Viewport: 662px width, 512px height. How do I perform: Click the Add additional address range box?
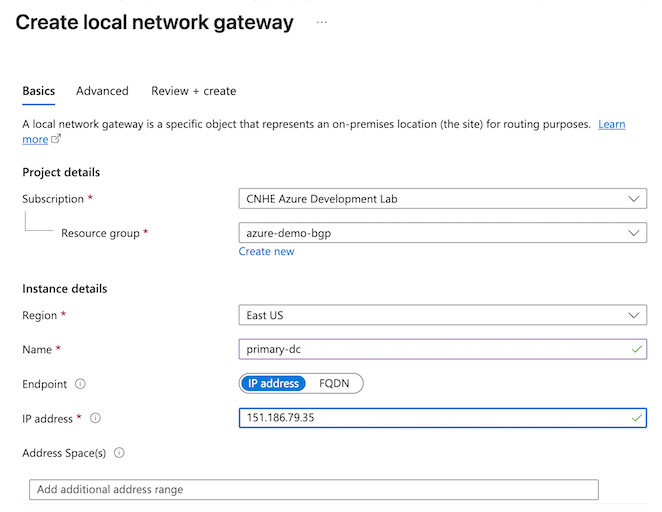(314, 490)
